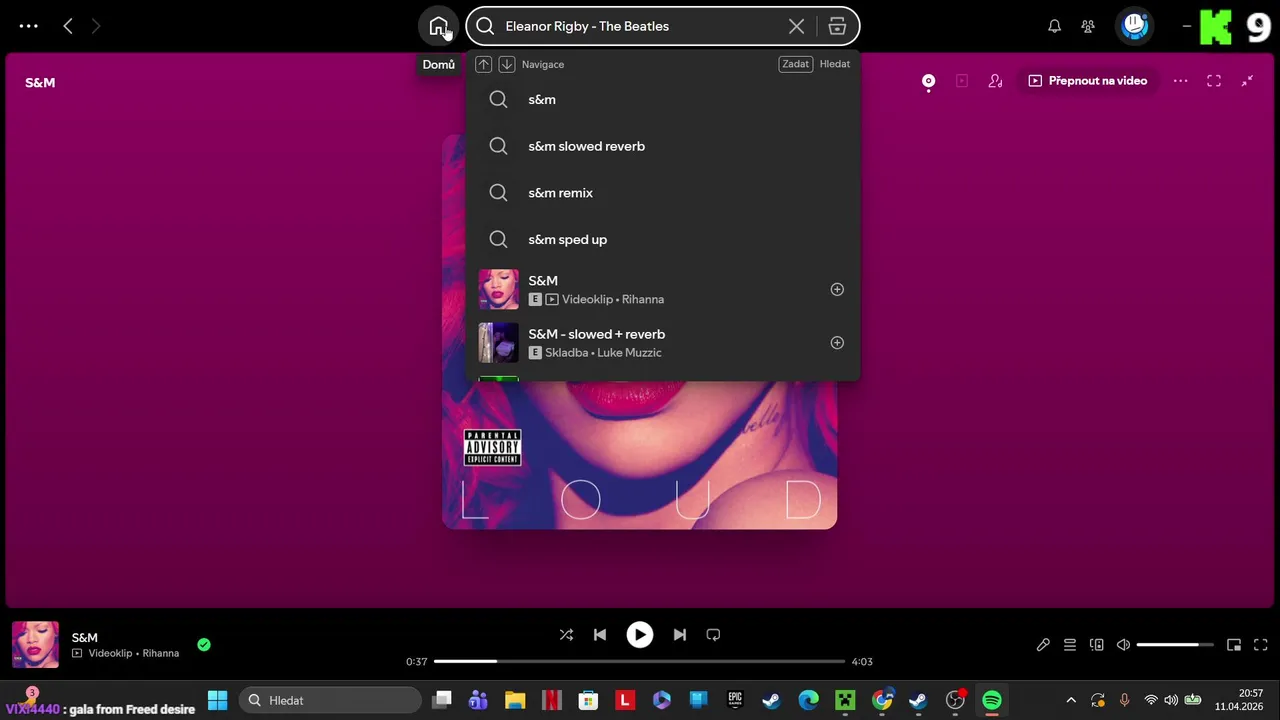Open the artist/credits icon beside video switch
Image resolution: width=1280 pixels, height=720 pixels.
click(x=995, y=81)
